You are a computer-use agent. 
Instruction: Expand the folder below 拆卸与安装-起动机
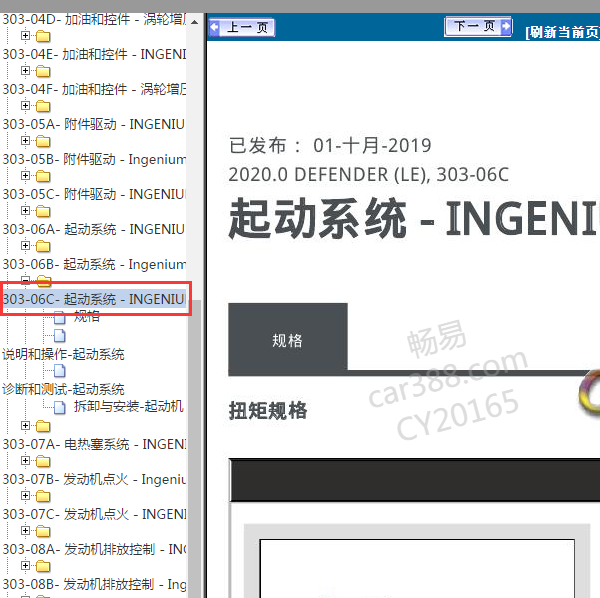pyautogui.click(x=25, y=426)
